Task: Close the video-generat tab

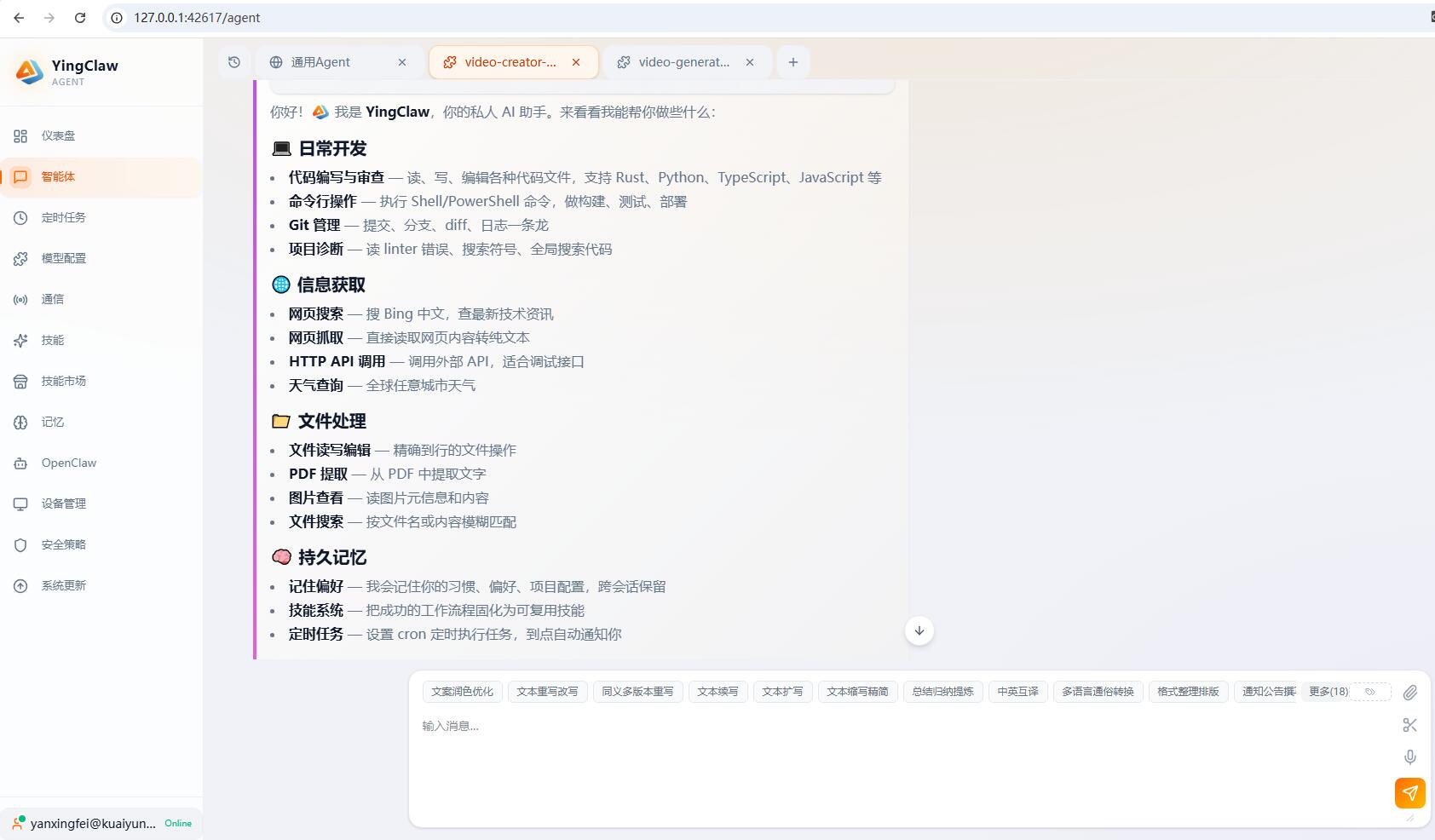Action: point(750,62)
